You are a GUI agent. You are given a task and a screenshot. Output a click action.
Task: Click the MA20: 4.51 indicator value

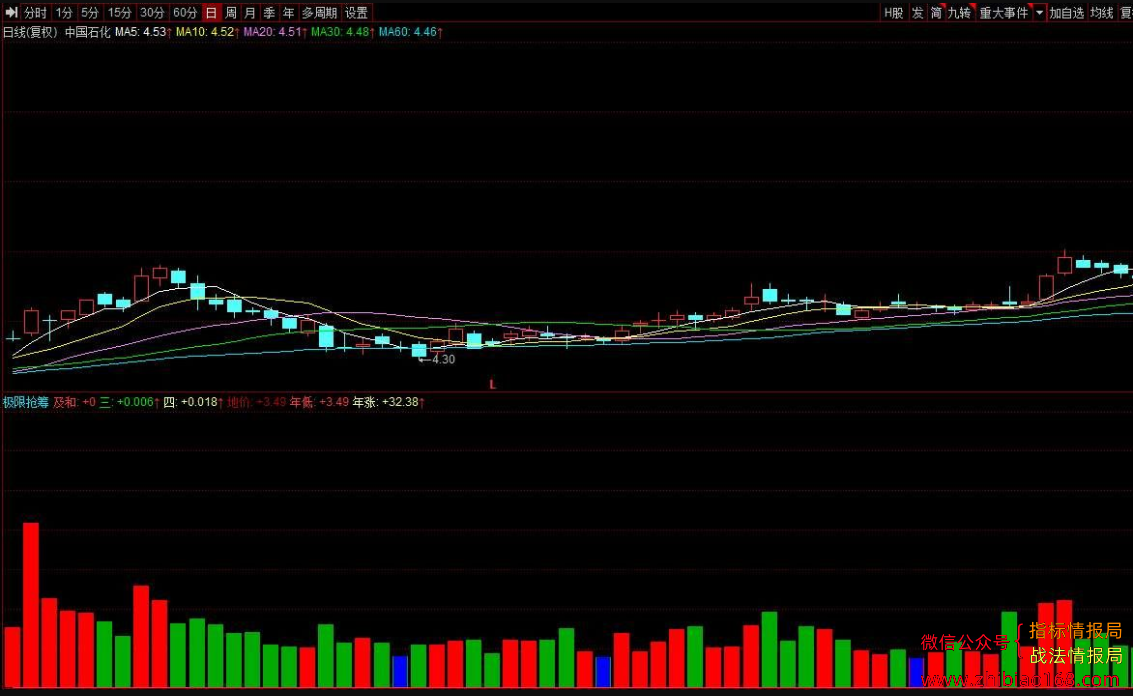(275, 32)
